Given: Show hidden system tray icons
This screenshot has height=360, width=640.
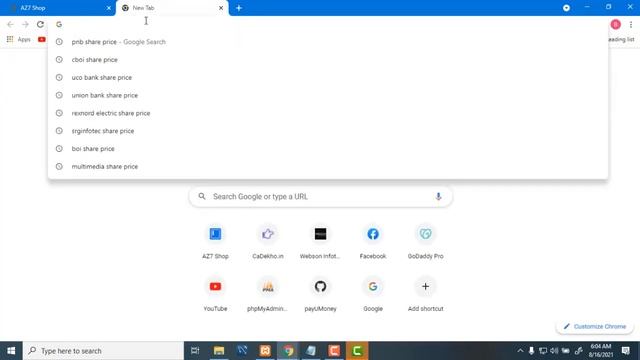Looking at the screenshot, I should 520,351.
